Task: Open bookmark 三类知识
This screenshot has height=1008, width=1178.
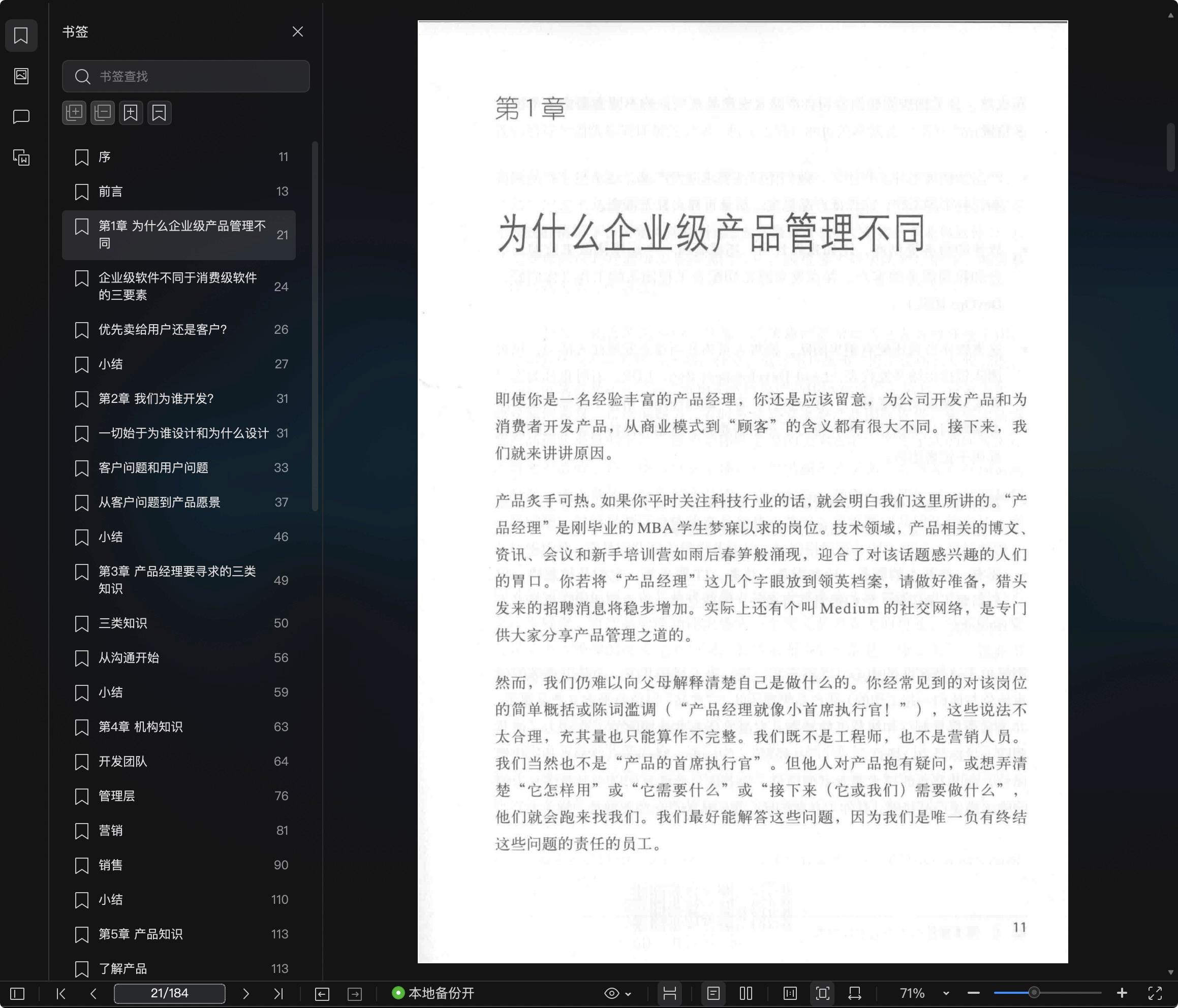Action: click(x=178, y=623)
